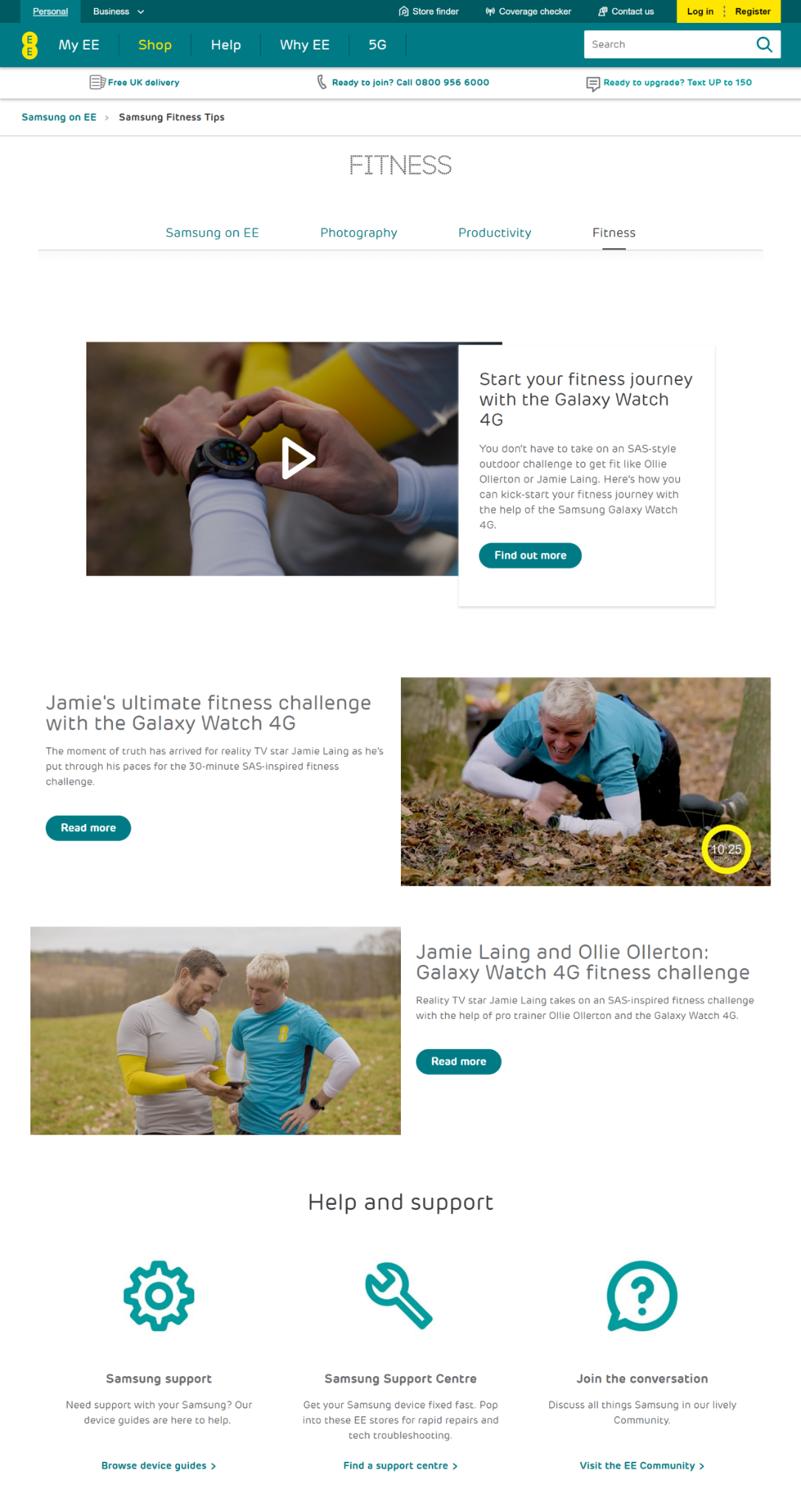801x1512 pixels.
Task: Click the Coverage checker signal icon
Action: click(490, 11)
